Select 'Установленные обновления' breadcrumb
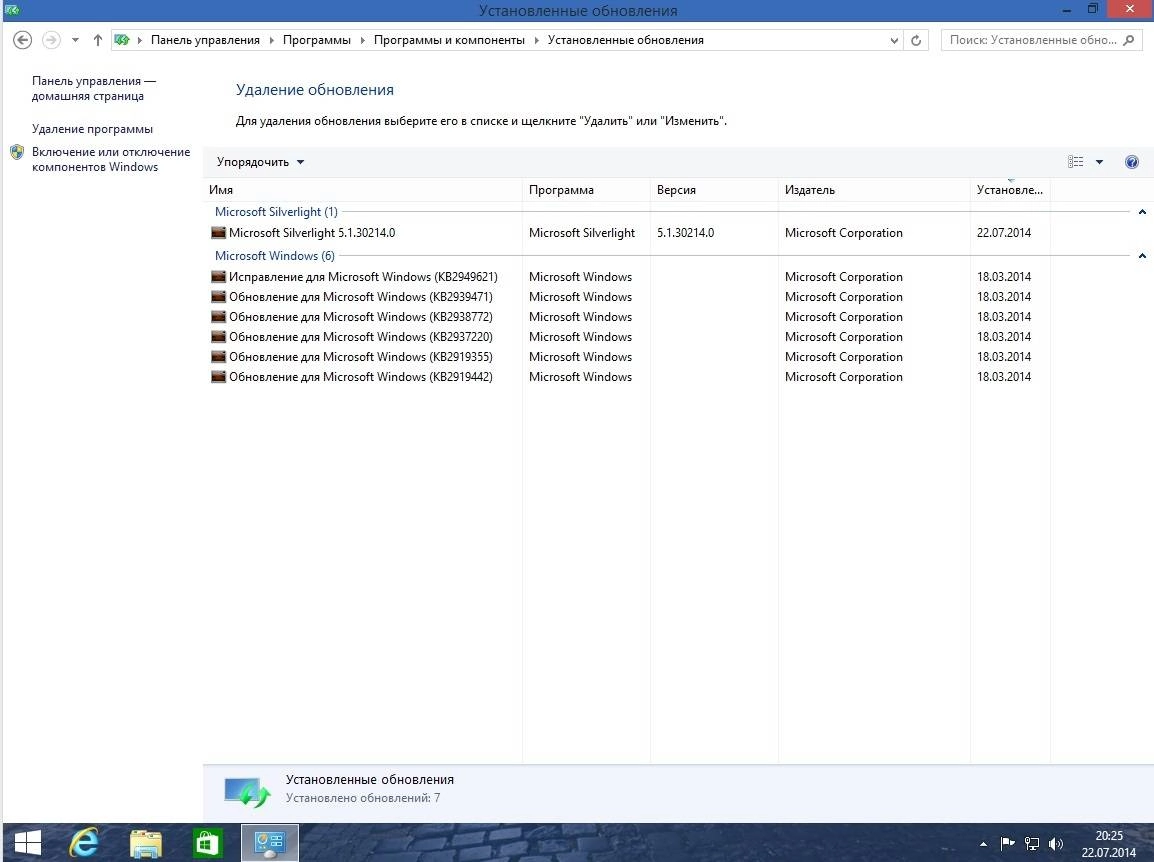The height and width of the screenshot is (862, 1154). click(626, 40)
